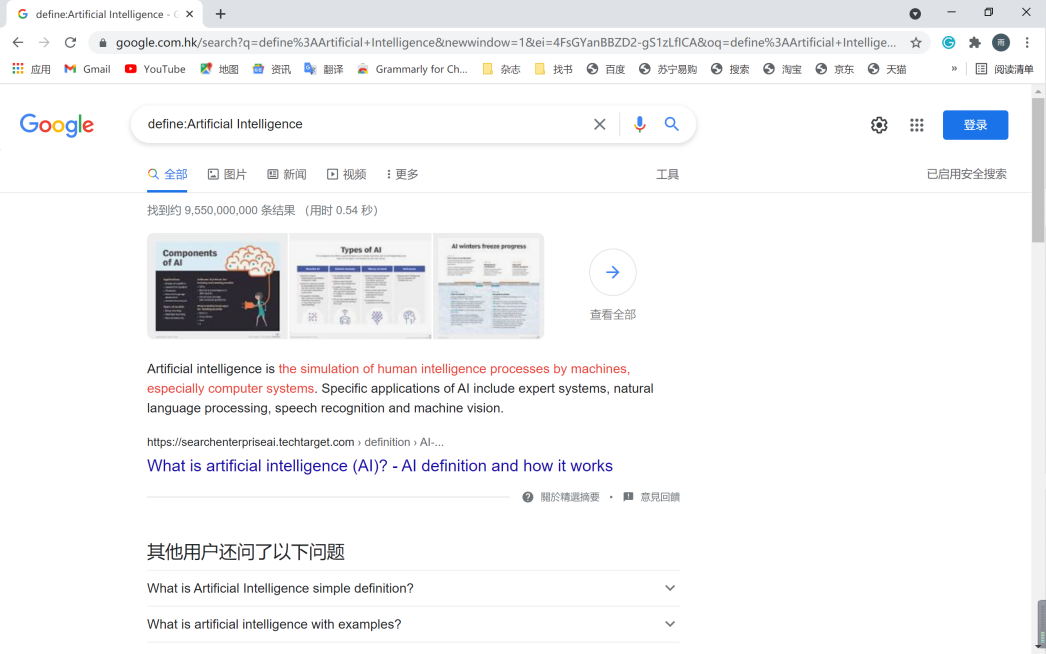Select the 全部 results tab
The image size is (1046, 654).
coord(167,174)
